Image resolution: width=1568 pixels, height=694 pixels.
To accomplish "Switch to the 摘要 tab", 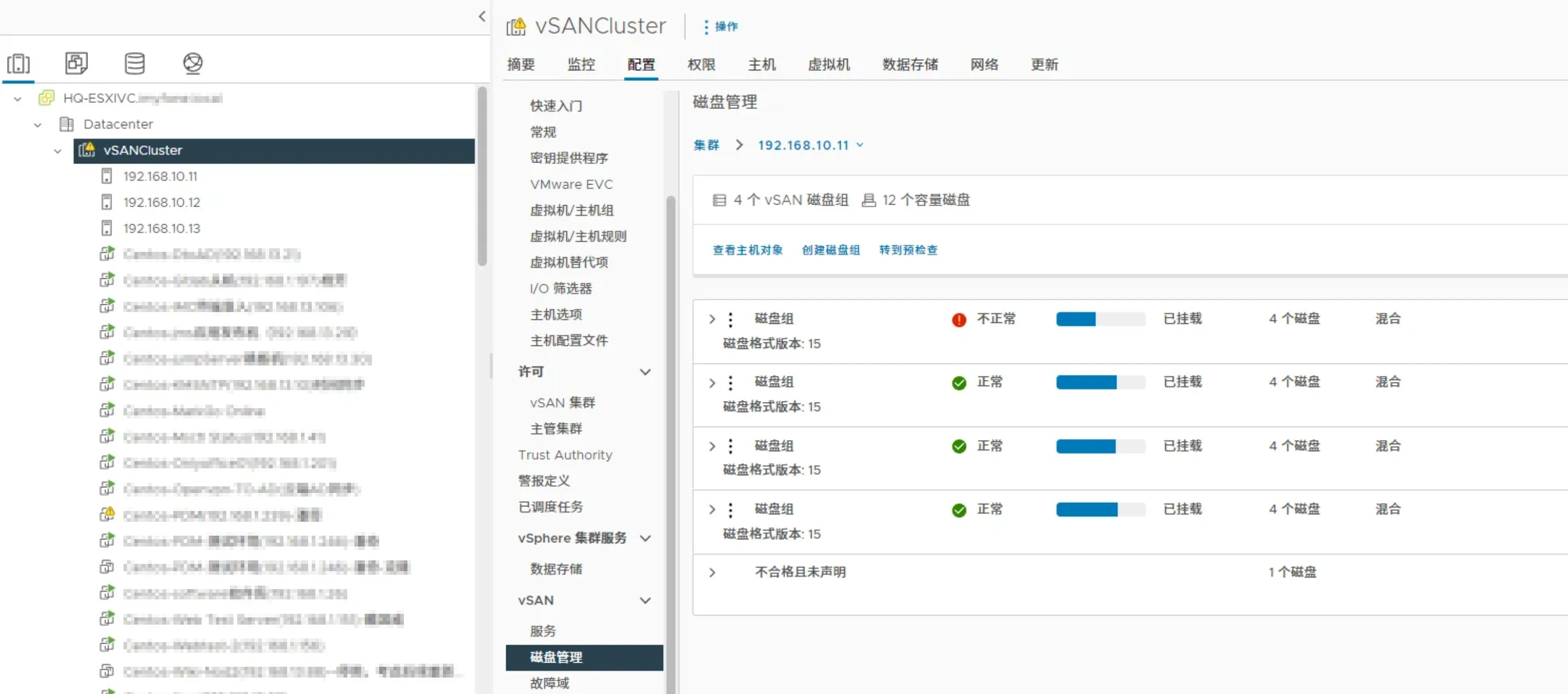I will (521, 64).
